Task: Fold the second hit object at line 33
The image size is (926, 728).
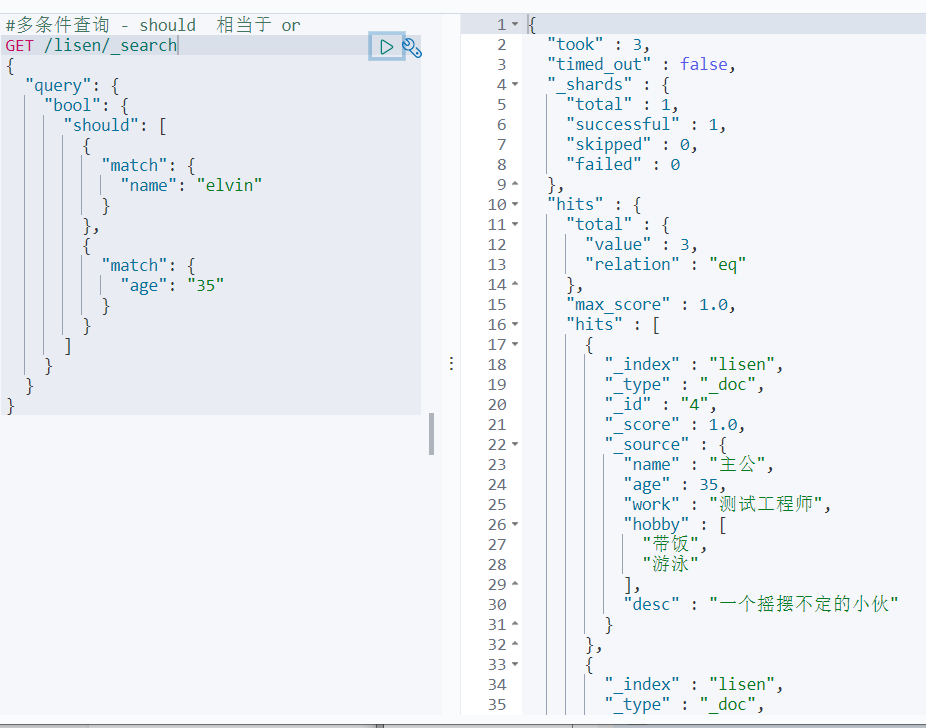Action: [x=515, y=664]
